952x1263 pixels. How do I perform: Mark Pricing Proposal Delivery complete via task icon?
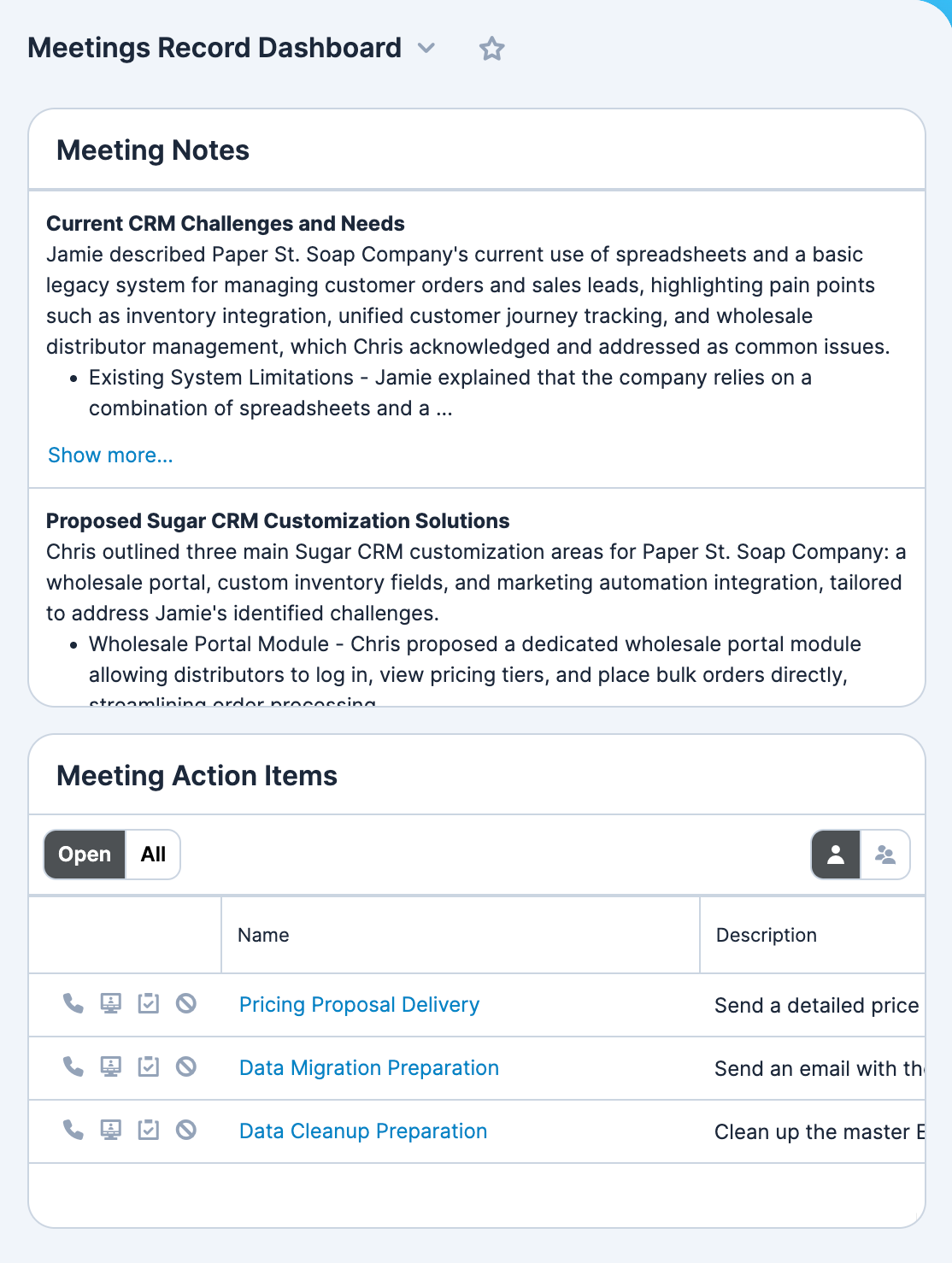(149, 1005)
